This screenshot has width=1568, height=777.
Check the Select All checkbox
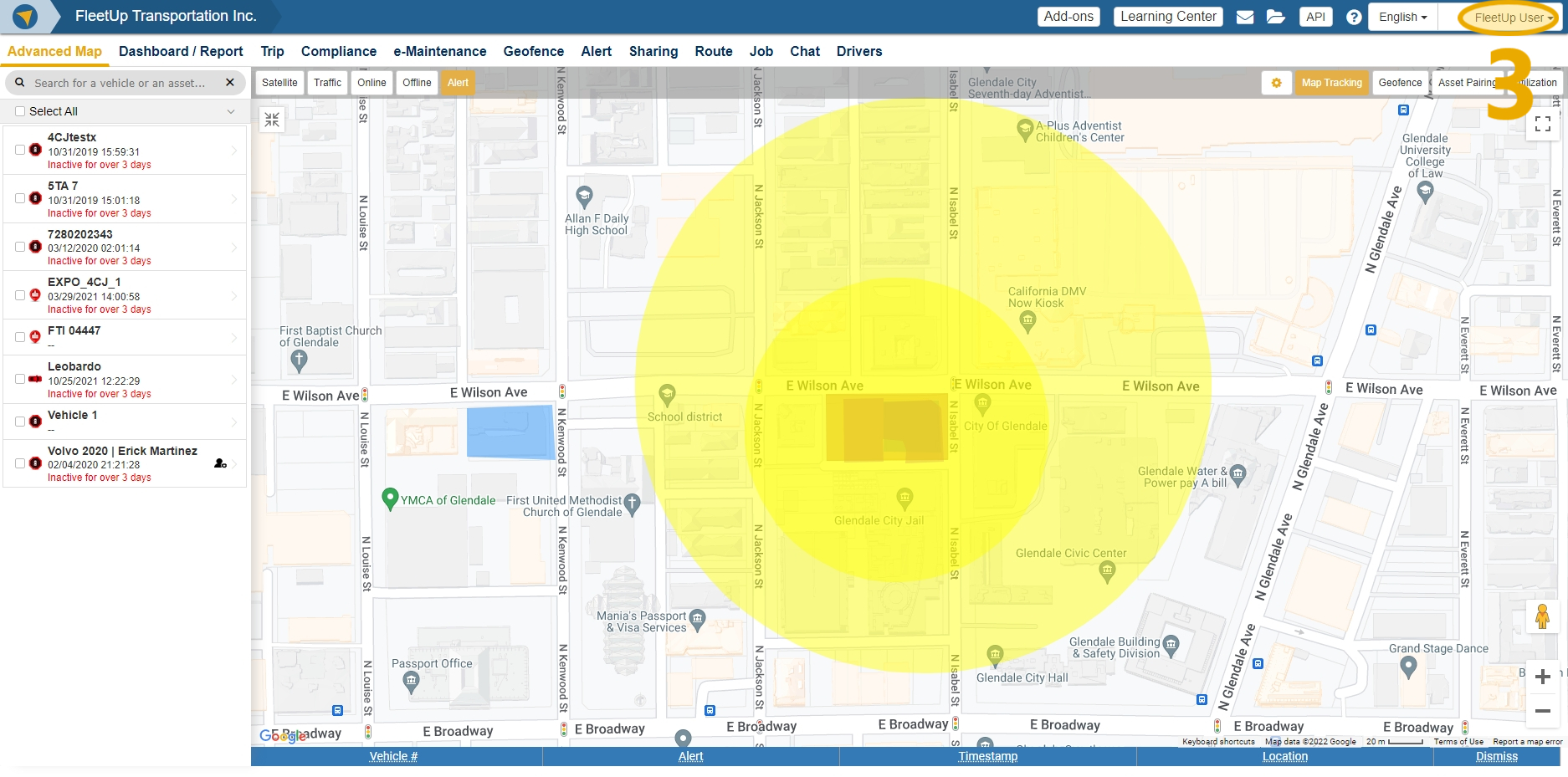click(20, 111)
